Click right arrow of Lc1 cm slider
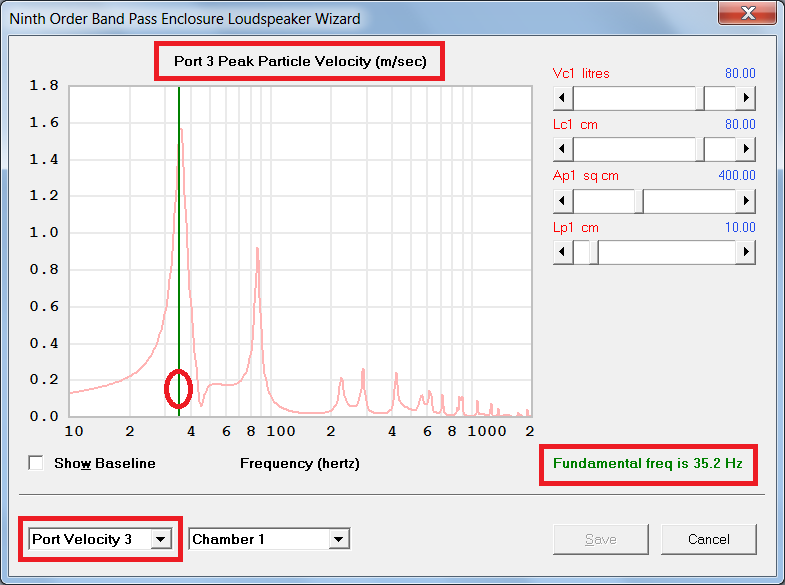The width and height of the screenshot is (785, 585). [x=745, y=149]
